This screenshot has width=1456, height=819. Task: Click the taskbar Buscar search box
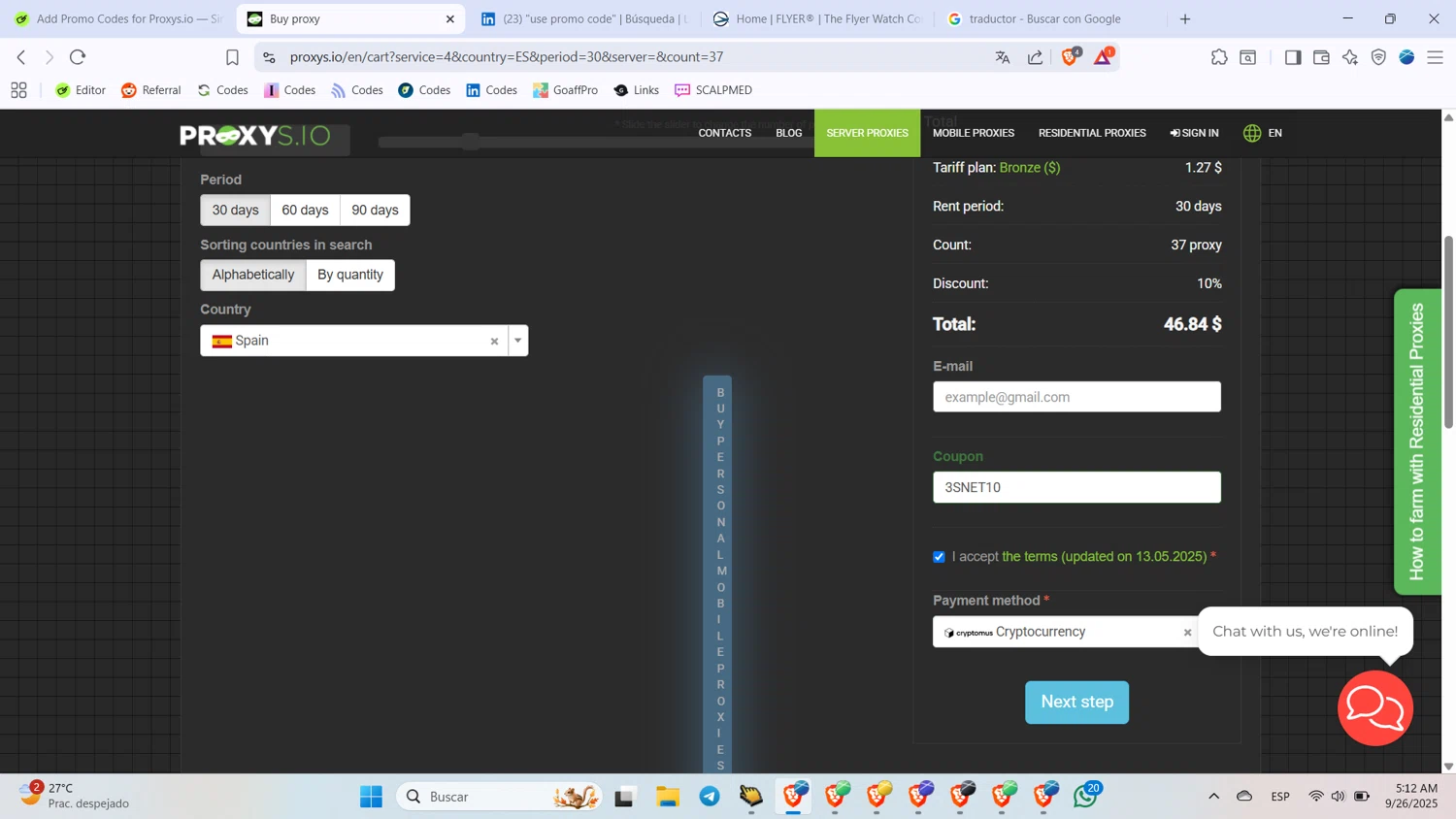pos(499,797)
